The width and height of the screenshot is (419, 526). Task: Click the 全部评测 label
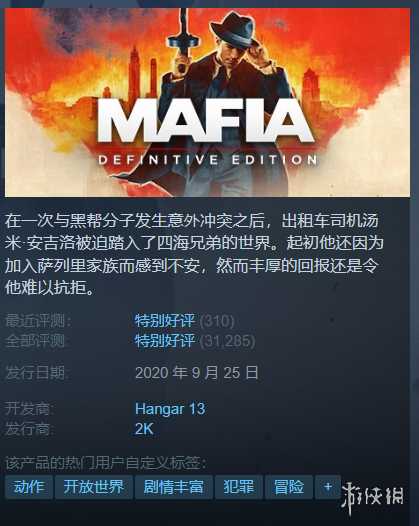(38, 341)
